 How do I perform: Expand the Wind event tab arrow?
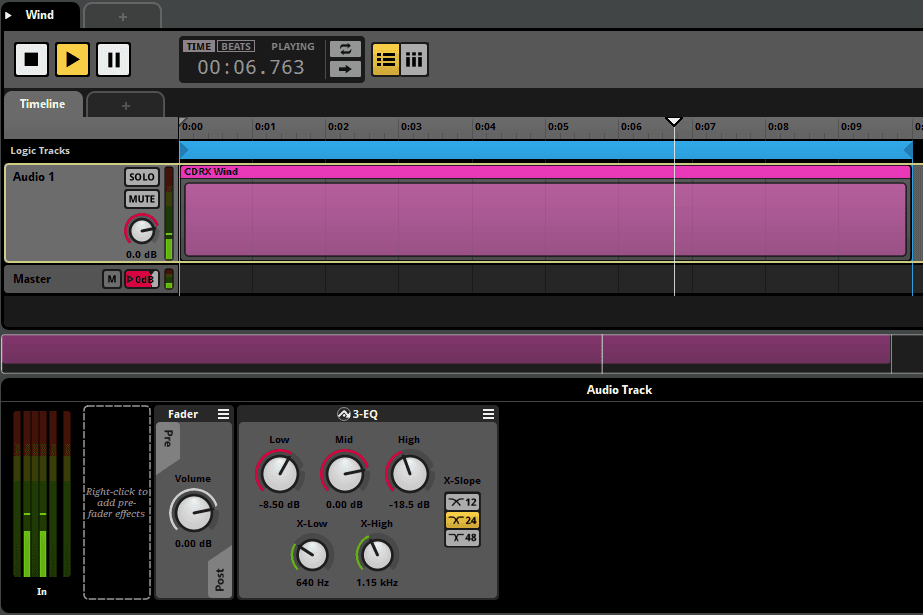9,15
